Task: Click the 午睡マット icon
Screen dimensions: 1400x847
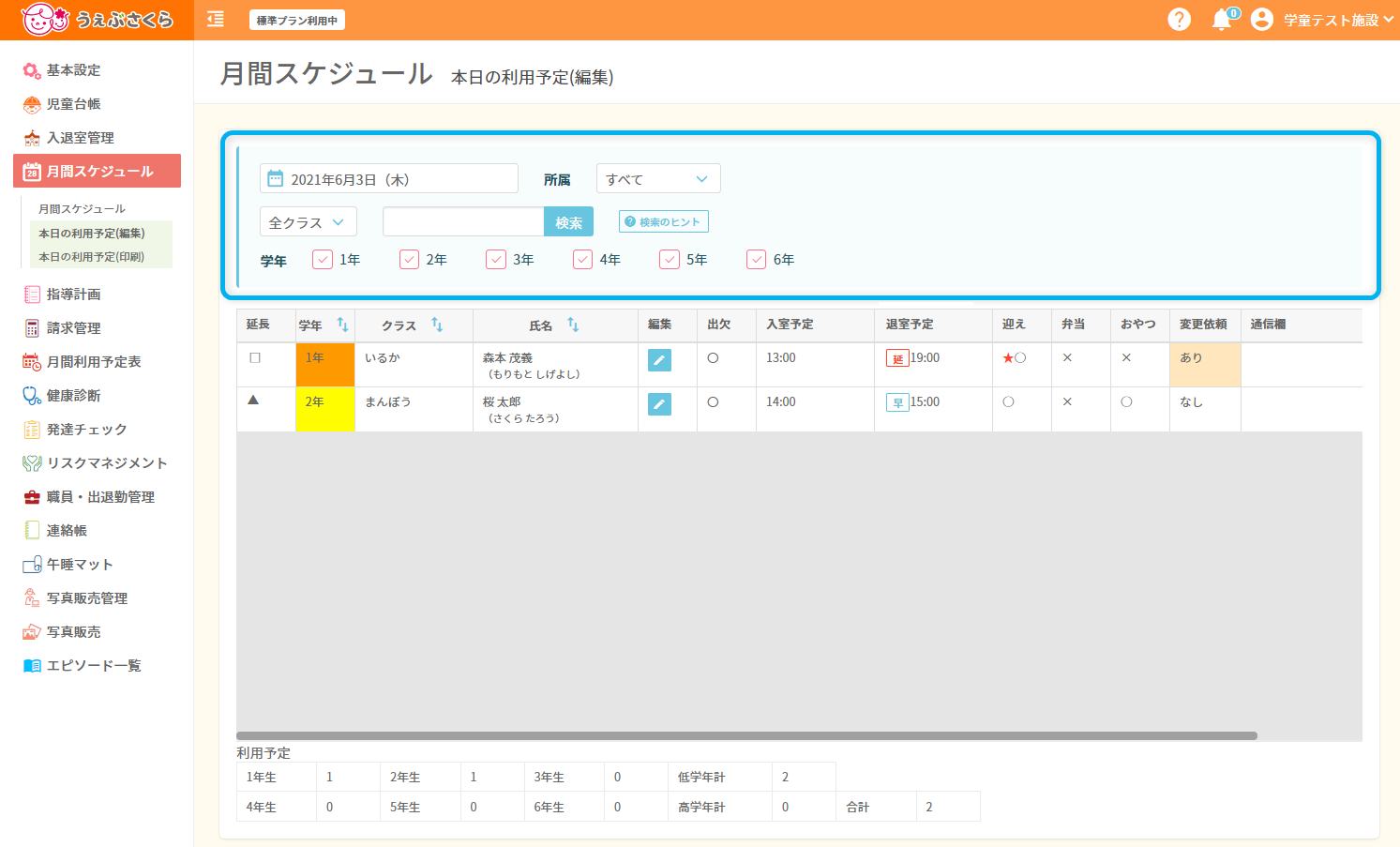Action: [32, 565]
